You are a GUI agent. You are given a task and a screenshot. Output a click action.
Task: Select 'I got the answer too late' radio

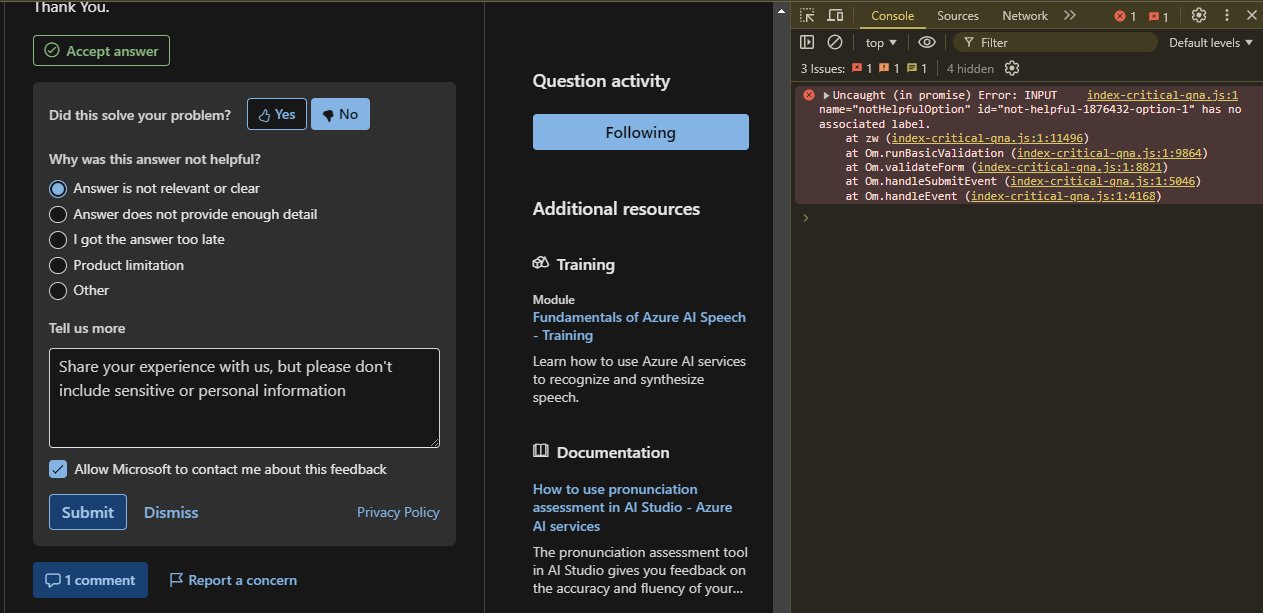point(58,239)
